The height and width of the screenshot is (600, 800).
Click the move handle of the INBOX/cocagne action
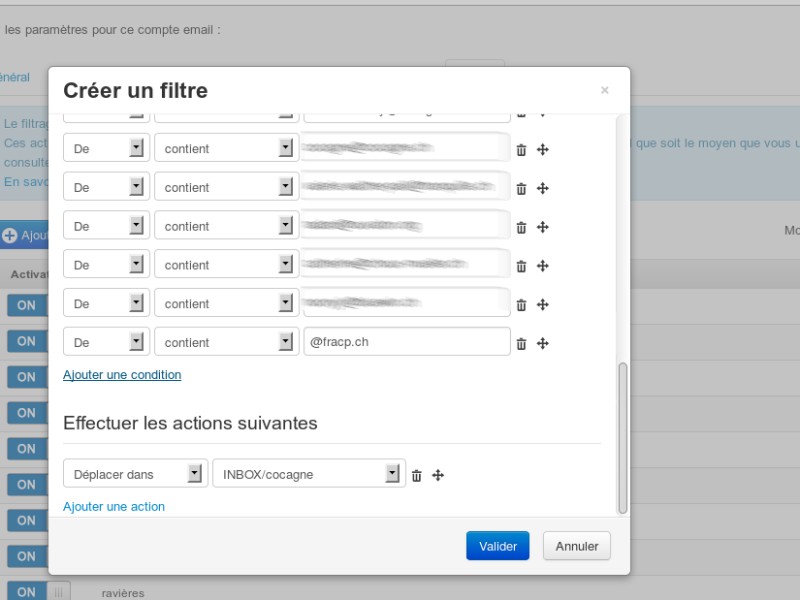click(x=438, y=476)
